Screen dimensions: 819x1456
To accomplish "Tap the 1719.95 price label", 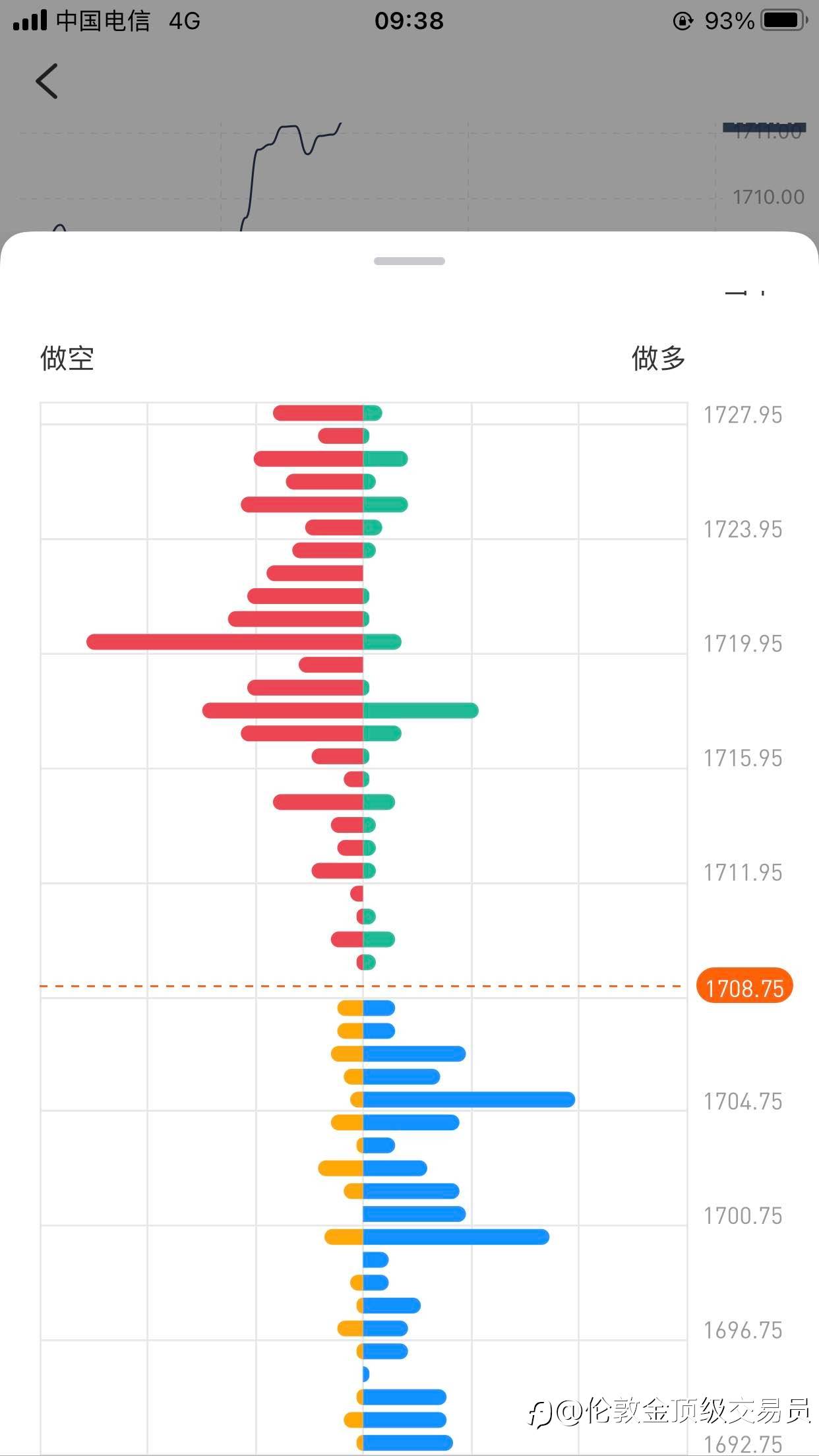I will pyautogui.click(x=743, y=644).
